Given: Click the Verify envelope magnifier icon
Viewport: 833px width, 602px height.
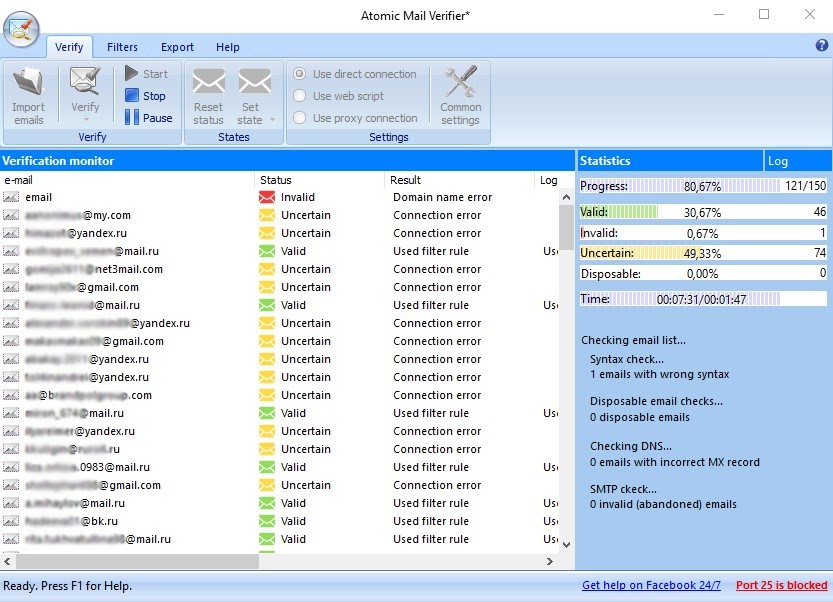Looking at the screenshot, I should (85, 82).
